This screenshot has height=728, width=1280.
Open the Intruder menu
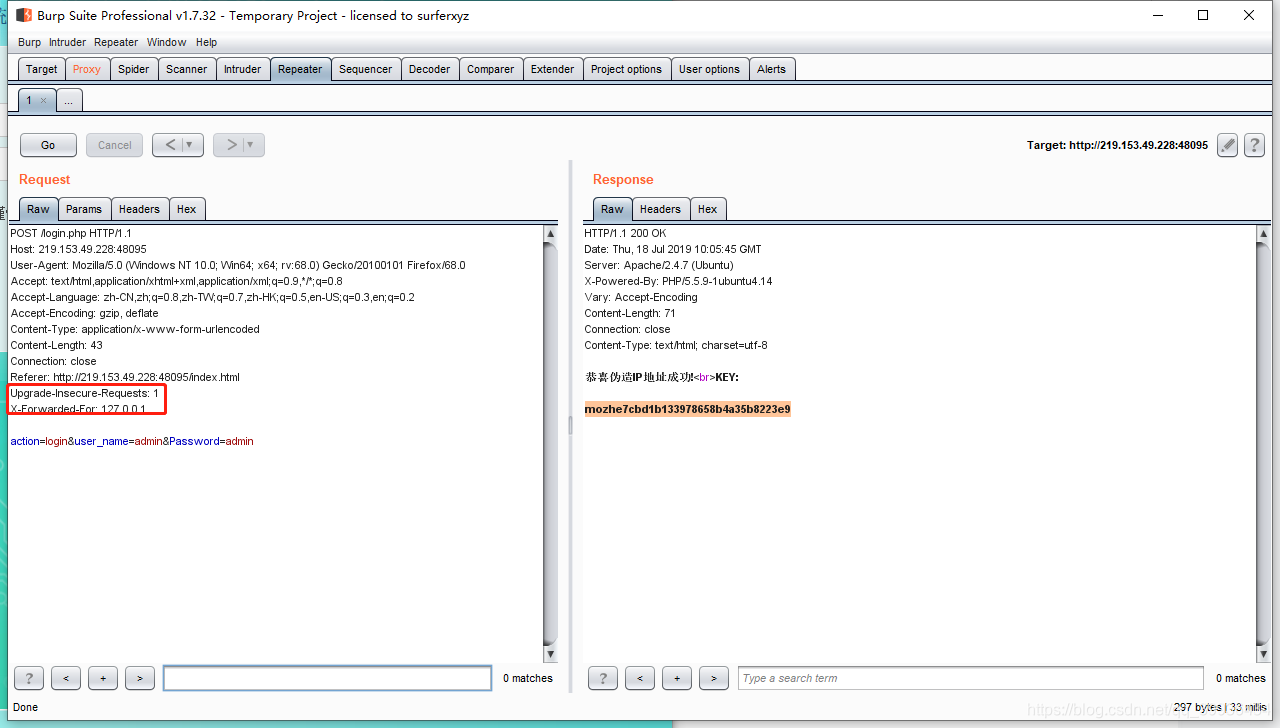point(68,42)
